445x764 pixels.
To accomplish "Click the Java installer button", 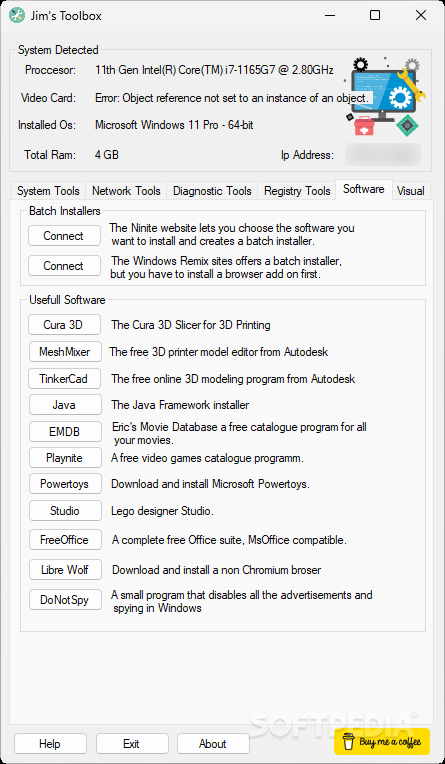I will pyautogui.click(x=65, y=405).
